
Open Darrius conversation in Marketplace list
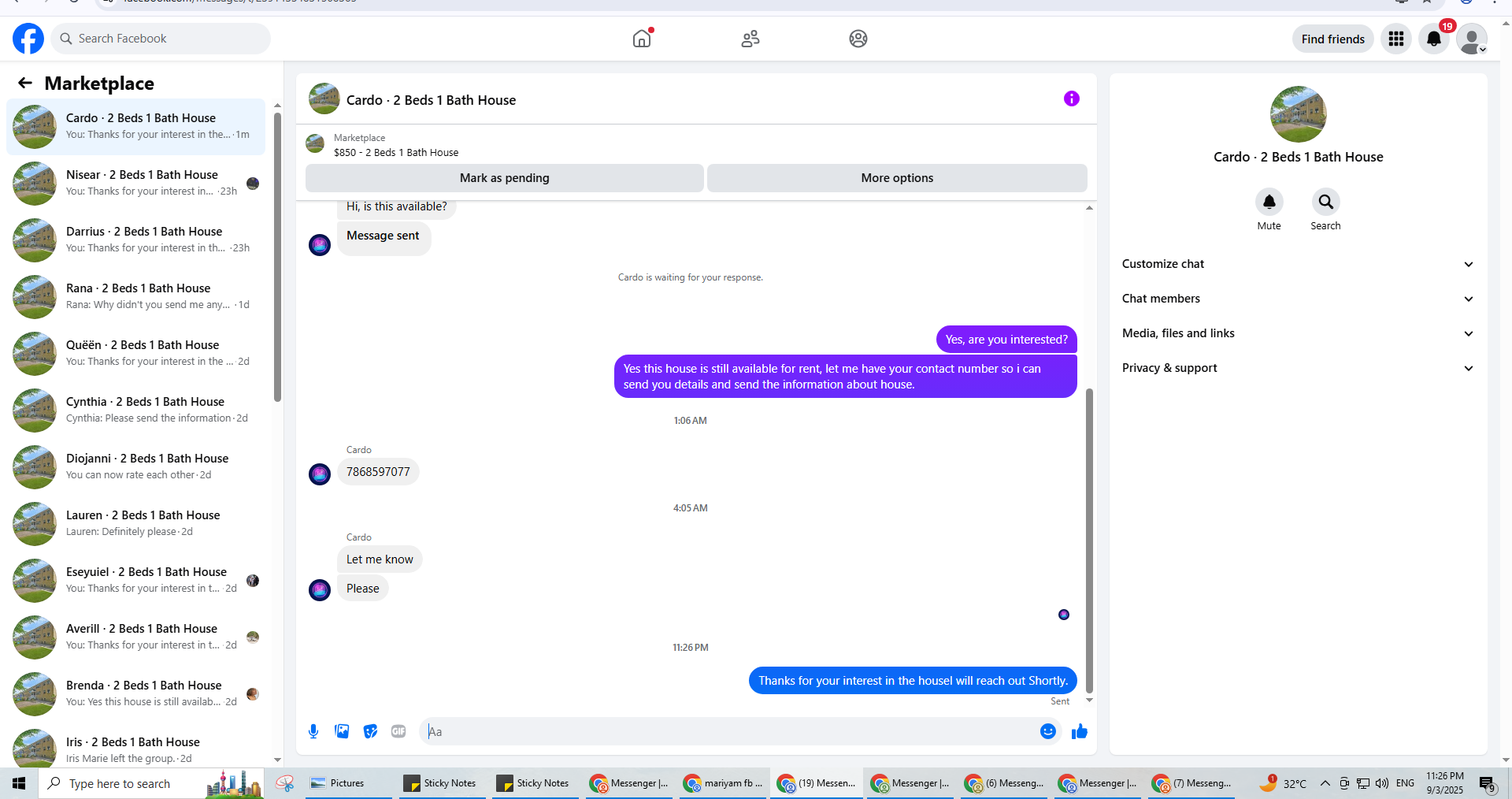click(x=135, y=240)
